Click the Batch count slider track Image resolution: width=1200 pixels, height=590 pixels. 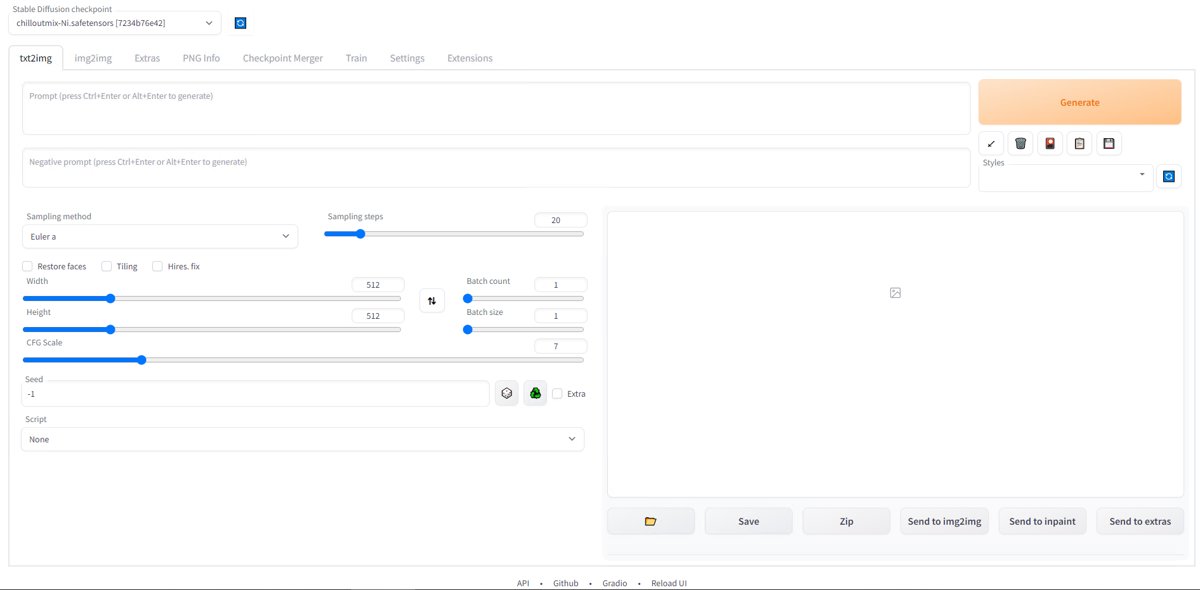pos(523,298)
